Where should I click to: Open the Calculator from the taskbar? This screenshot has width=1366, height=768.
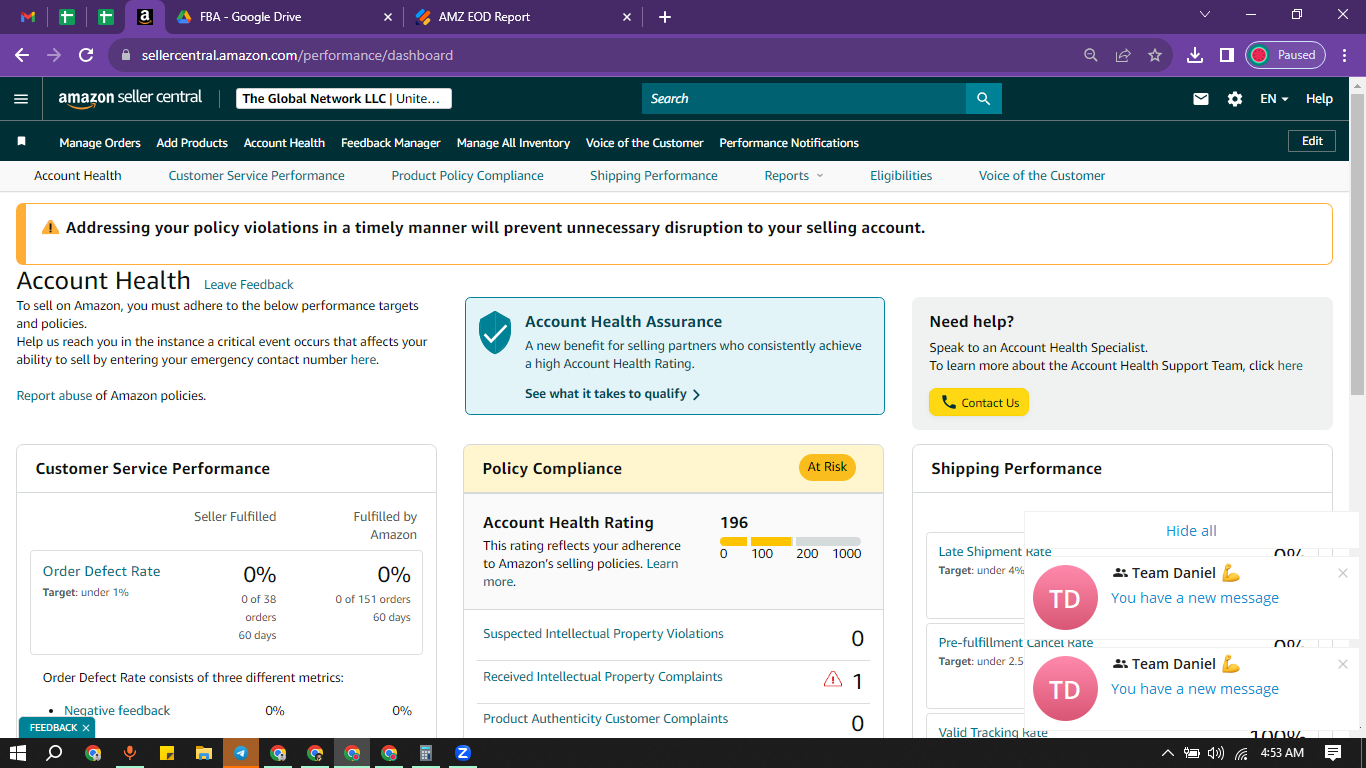click(x=425, y=753)
